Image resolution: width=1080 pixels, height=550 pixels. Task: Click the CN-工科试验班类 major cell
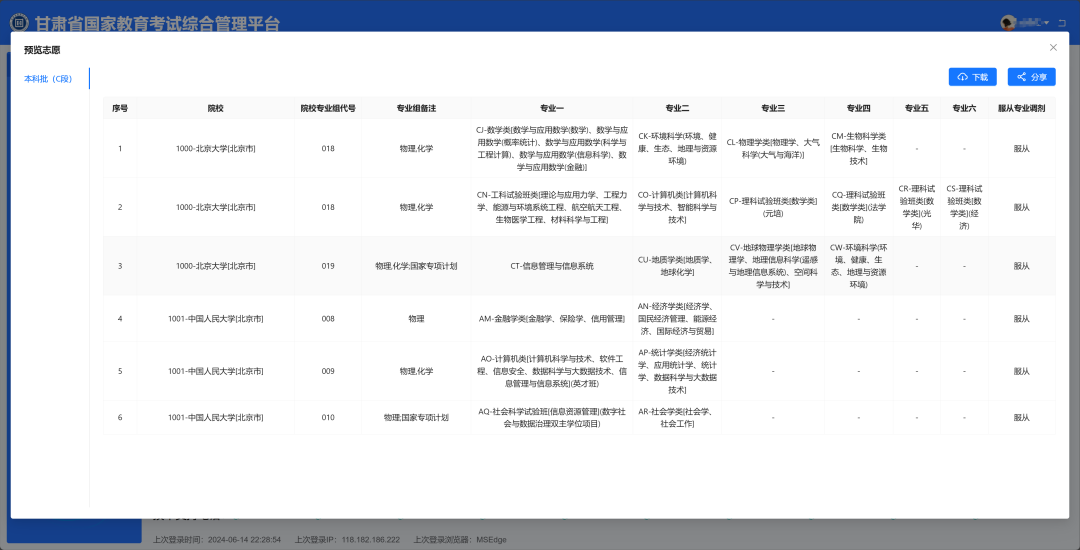click(x=552, y=207)
